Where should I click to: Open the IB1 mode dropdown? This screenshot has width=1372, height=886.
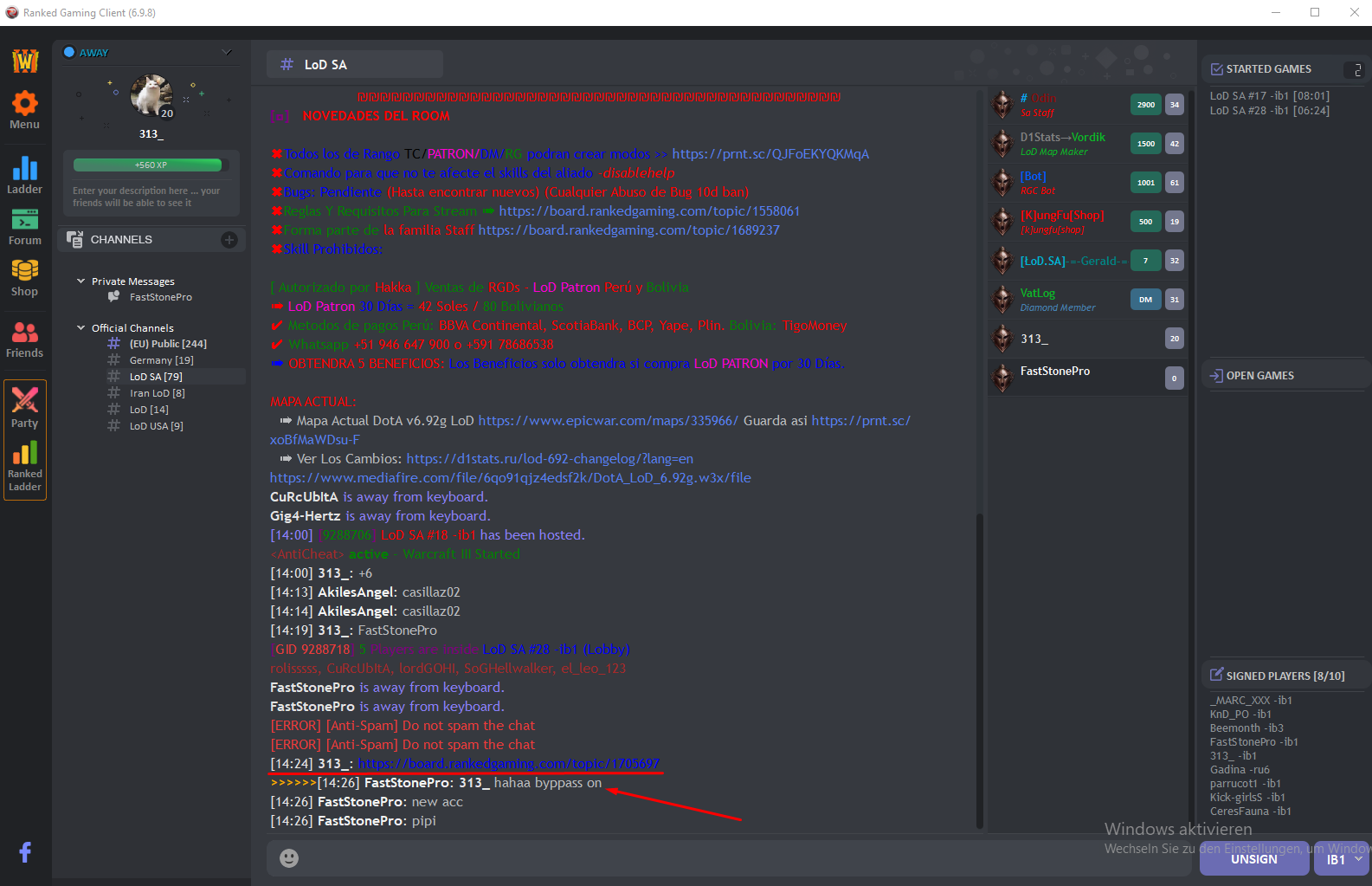coord(1343,859)
